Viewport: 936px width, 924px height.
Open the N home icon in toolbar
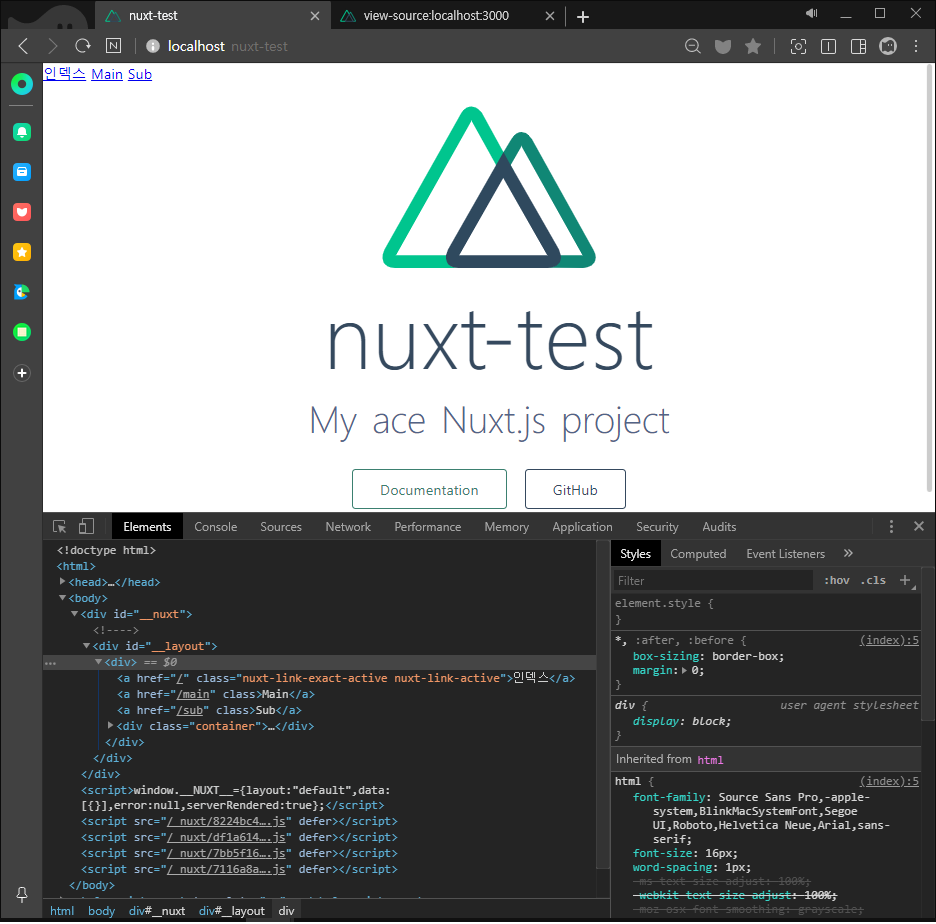pyautogui.click(x=113, y=46)
